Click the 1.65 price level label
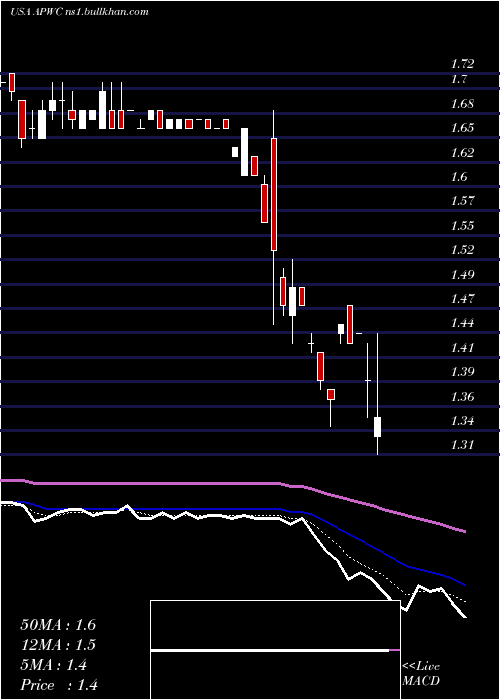 pos(462,128)
